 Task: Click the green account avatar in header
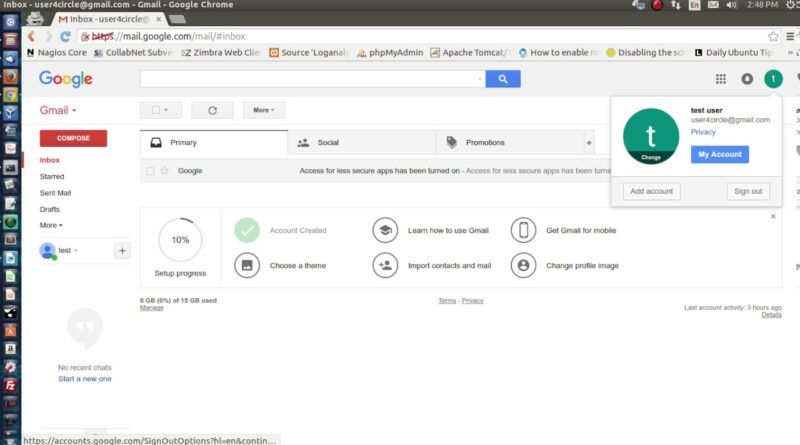(x=773, y=79)
